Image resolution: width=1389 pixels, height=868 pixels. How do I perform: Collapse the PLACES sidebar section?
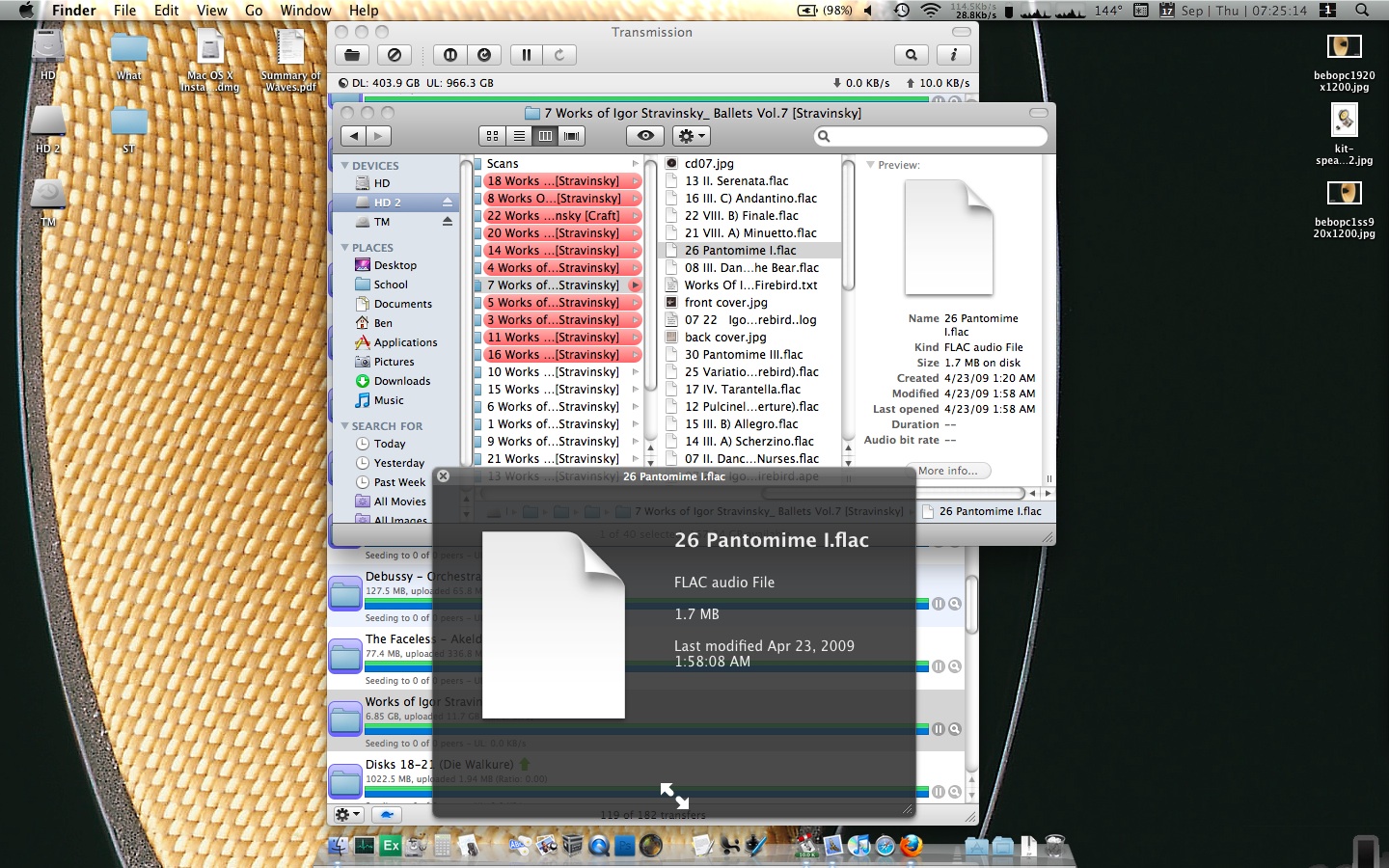[344, 248]
